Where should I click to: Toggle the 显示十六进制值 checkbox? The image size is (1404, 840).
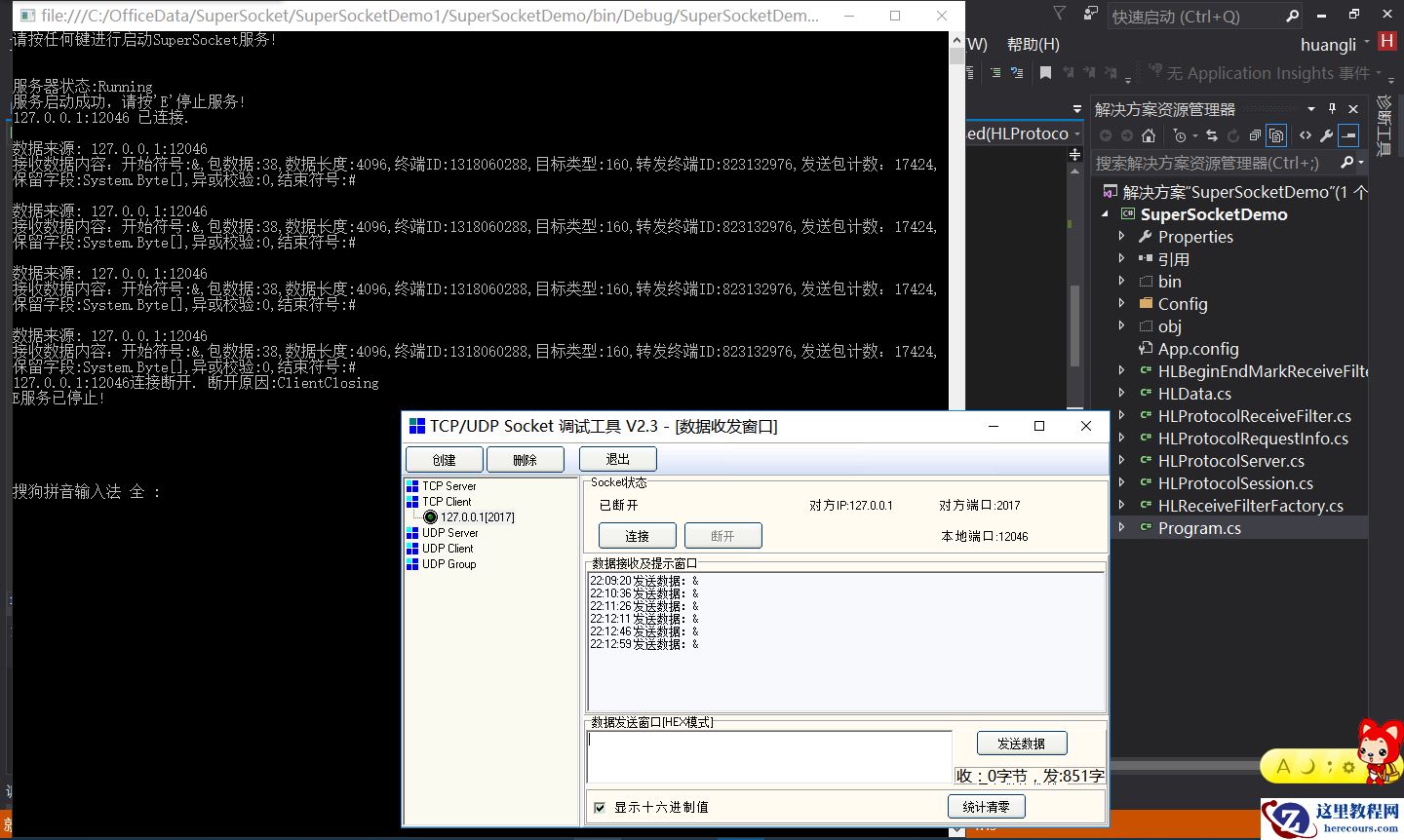600,807
